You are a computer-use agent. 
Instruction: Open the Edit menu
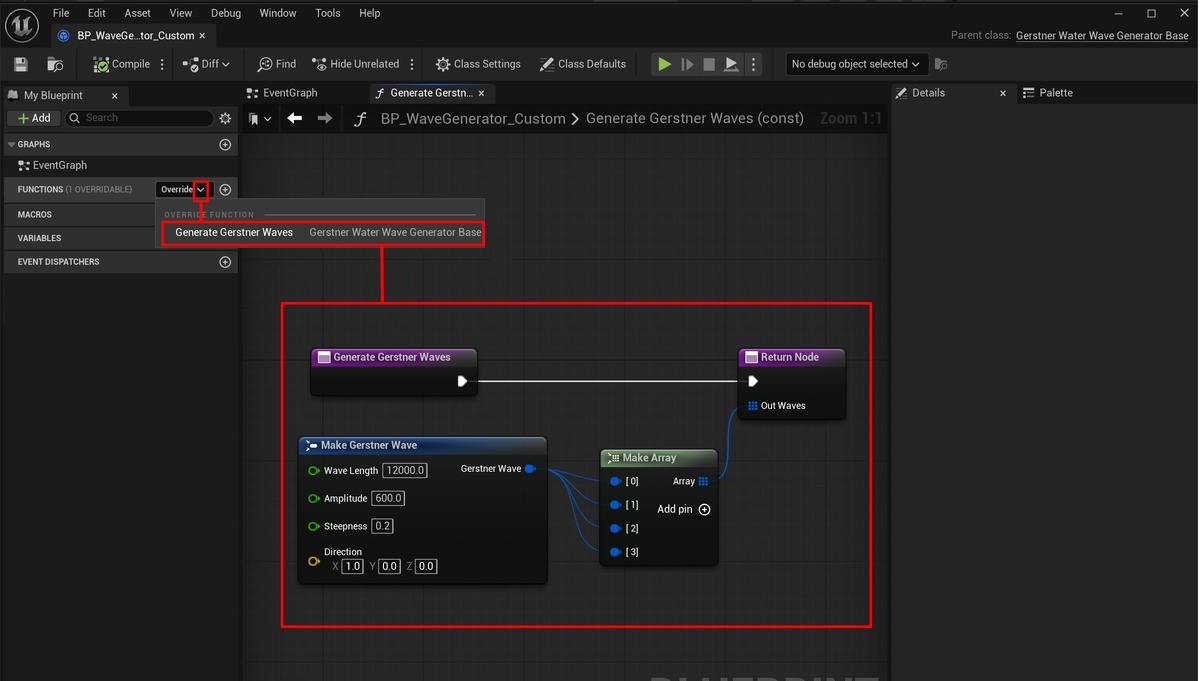96,13
